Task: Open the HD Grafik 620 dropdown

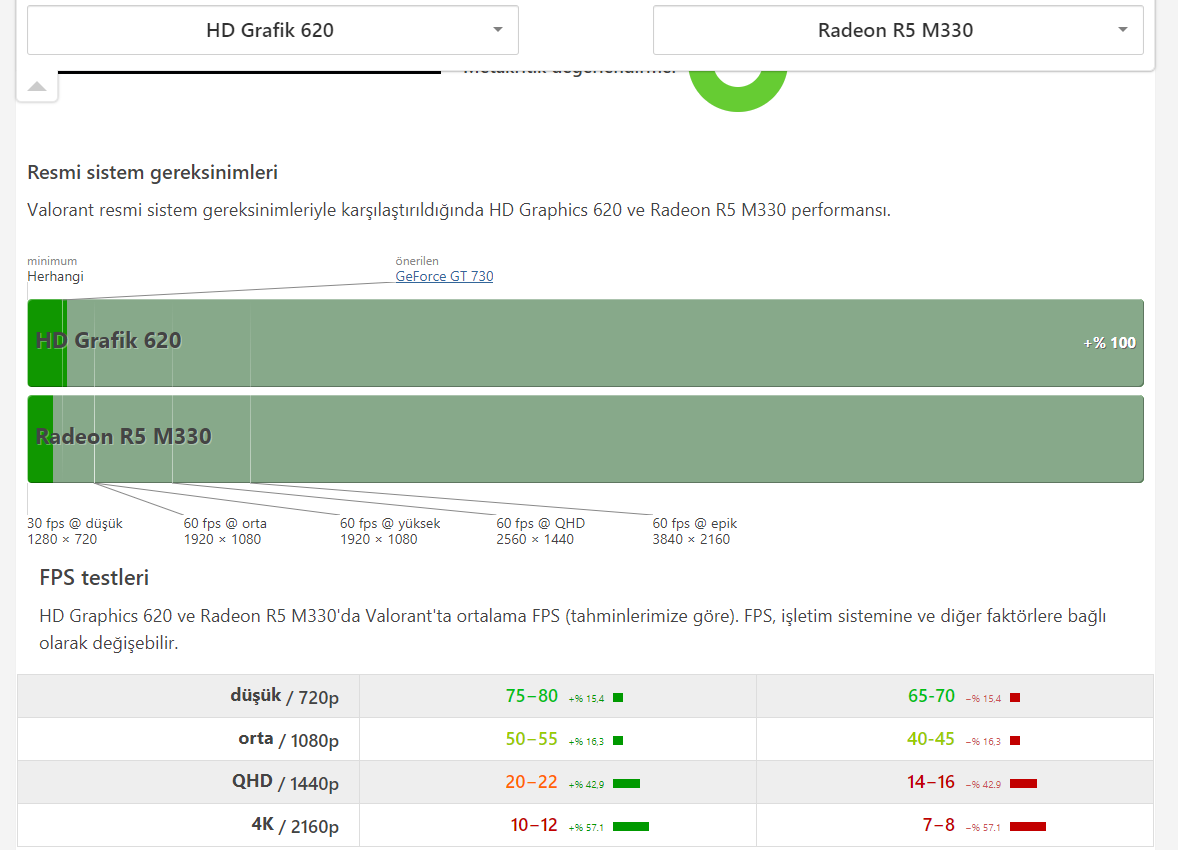Action: pos(273,30)
